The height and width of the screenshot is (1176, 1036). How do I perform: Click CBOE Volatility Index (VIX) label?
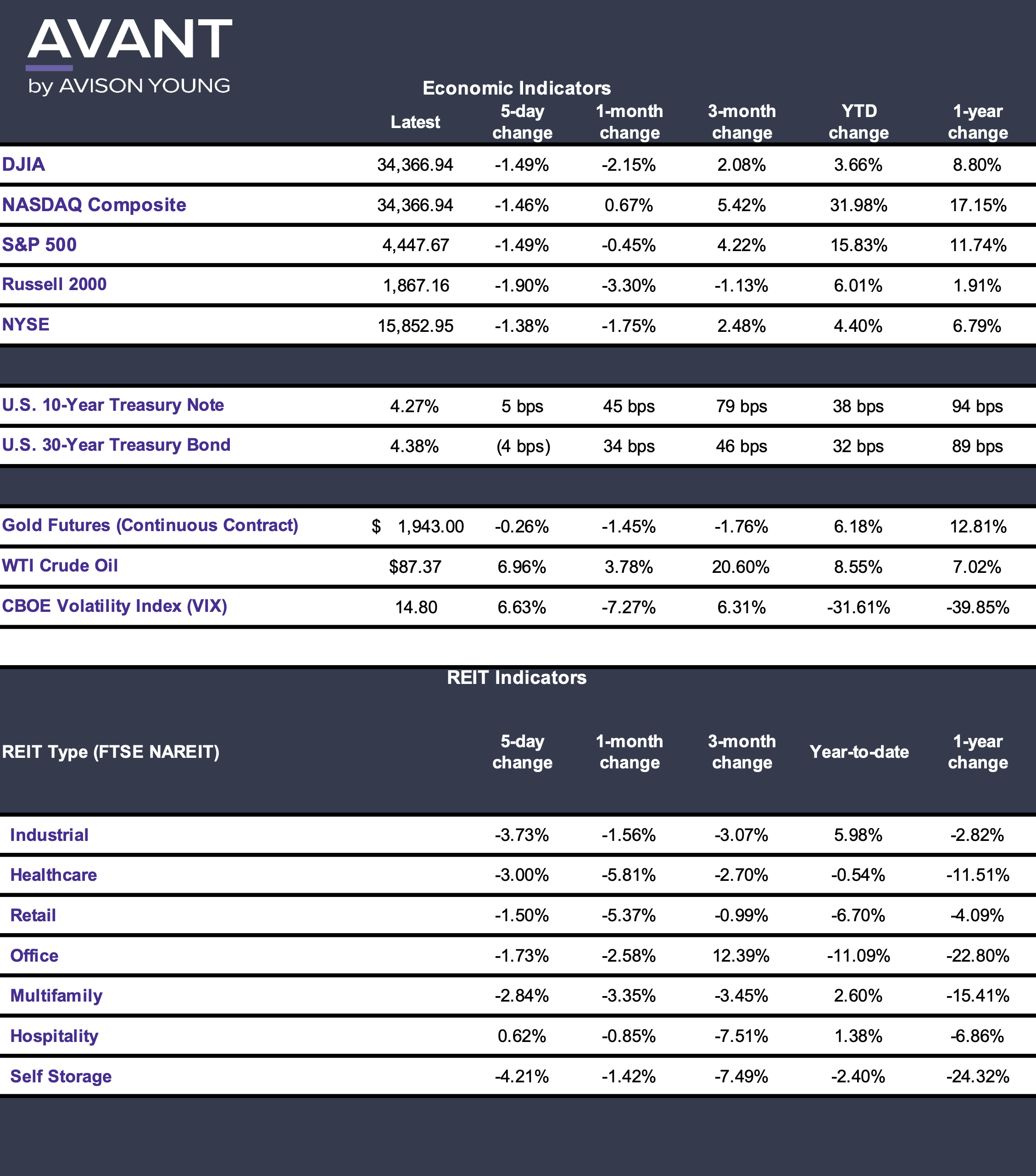(x=114, y=606)
